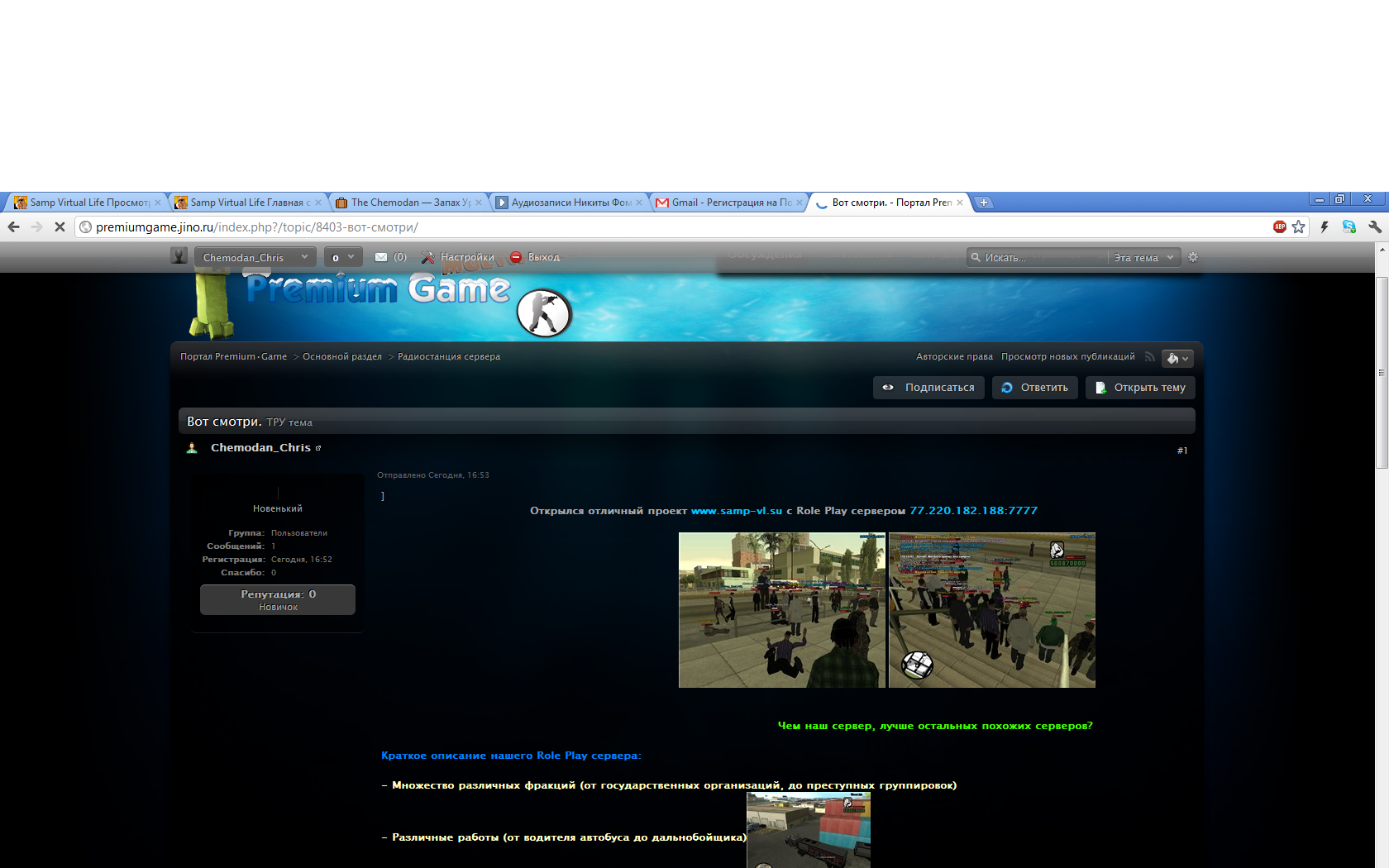Expand the Chemodan_Chris user dropdown

255,257
